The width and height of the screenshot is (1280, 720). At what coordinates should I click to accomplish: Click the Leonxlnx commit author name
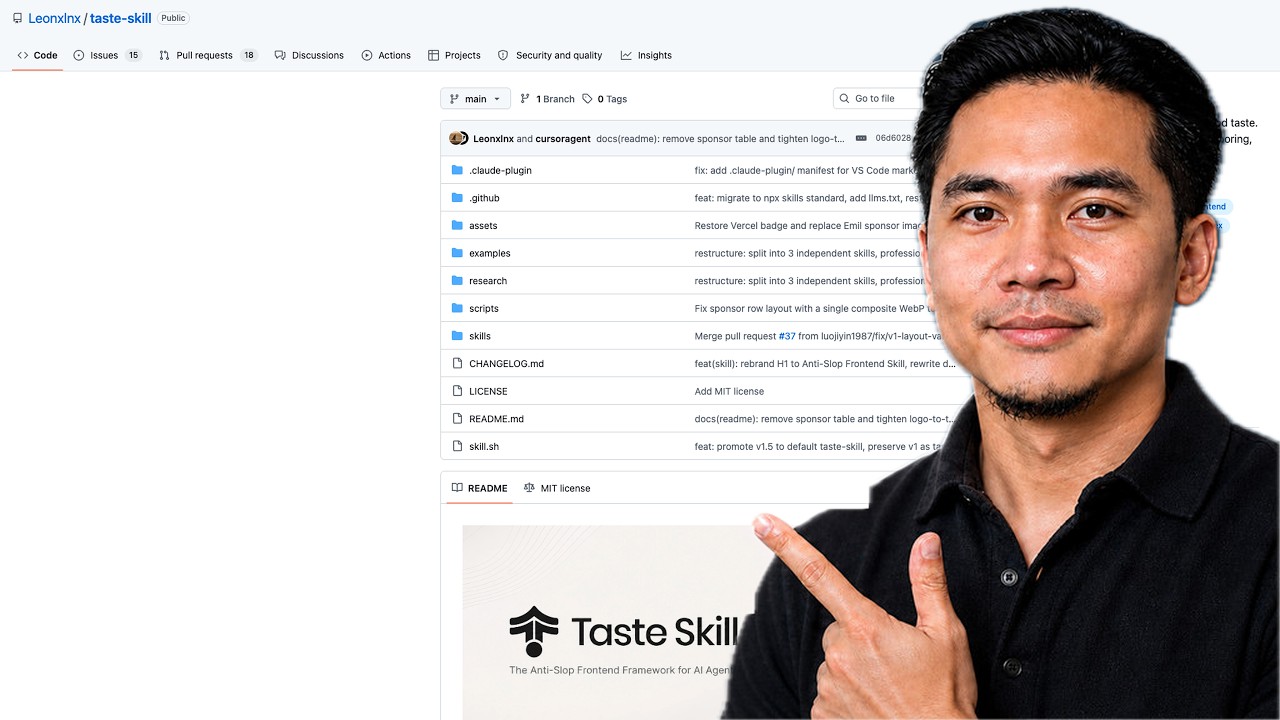click(493, 139)
